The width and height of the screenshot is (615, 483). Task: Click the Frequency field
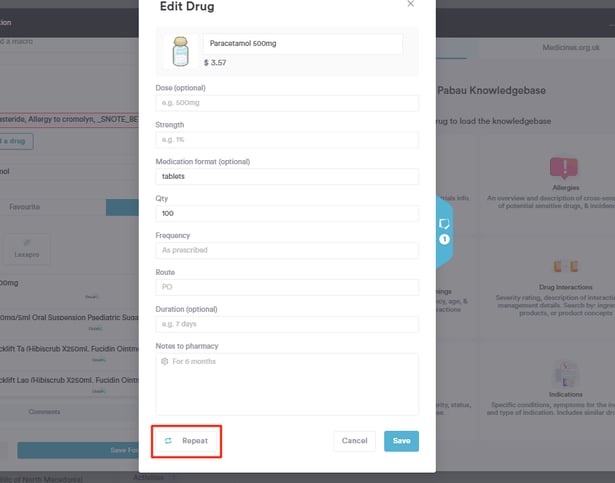[287, 251]
